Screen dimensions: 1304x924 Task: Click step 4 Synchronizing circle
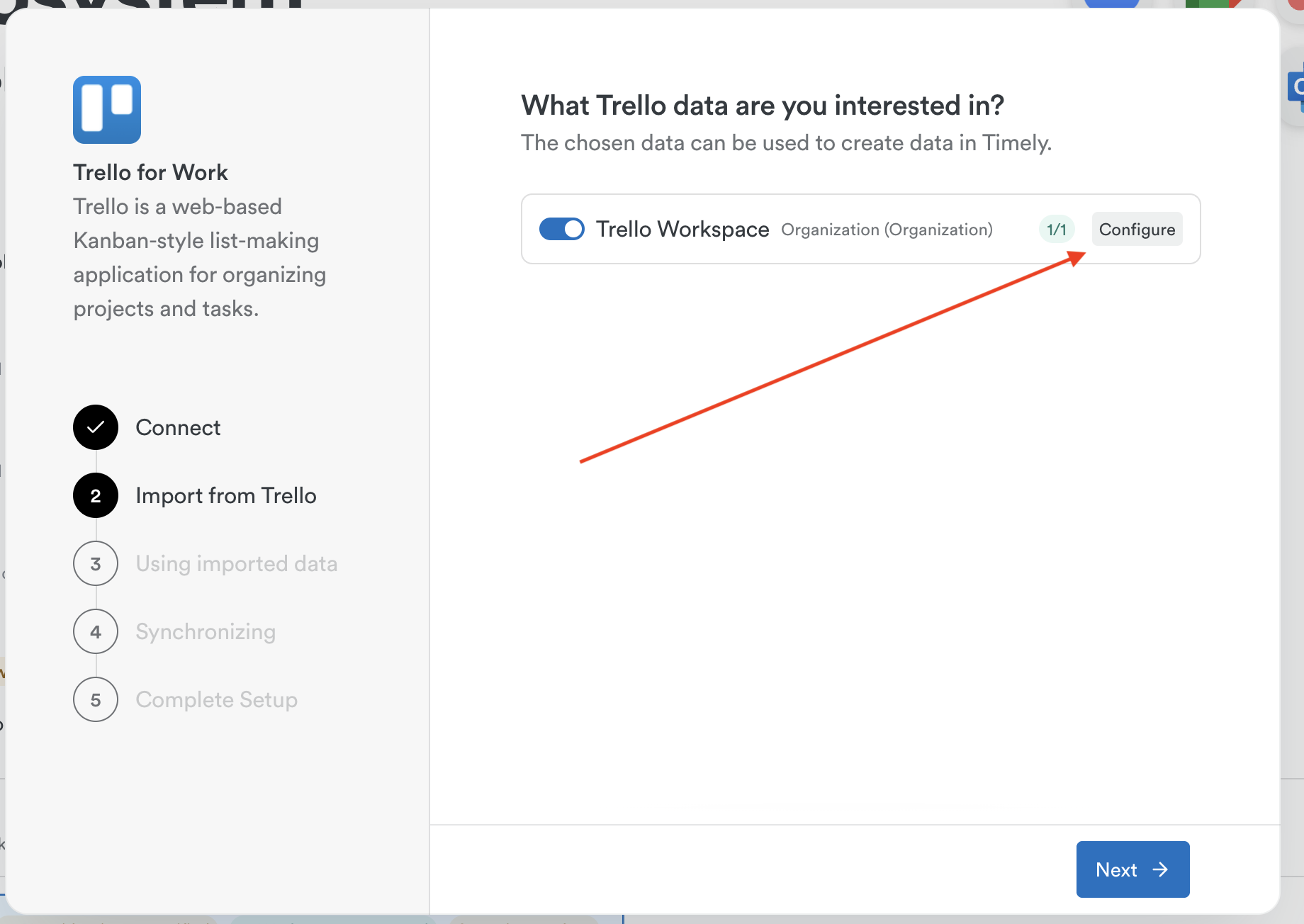pos(95,631)
